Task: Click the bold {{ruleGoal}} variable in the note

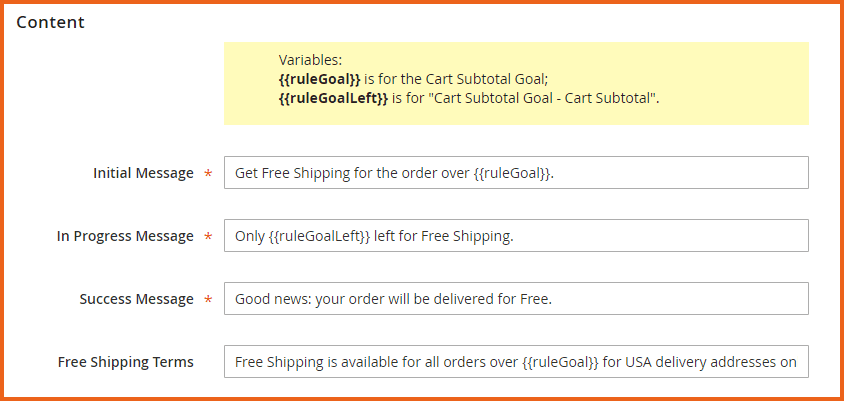Action: (318, 79)
